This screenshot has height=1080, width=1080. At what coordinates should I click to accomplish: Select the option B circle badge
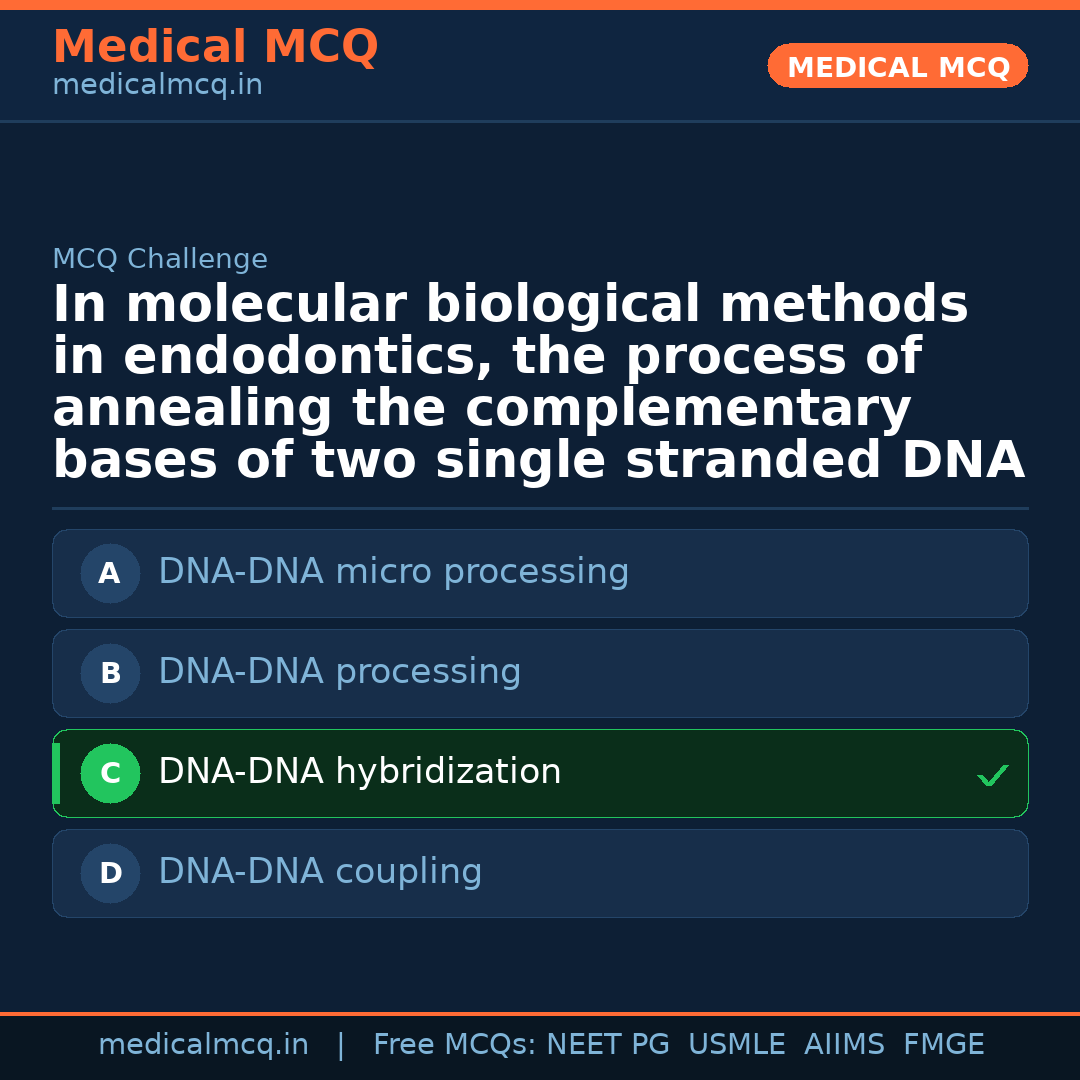[110, 673]
